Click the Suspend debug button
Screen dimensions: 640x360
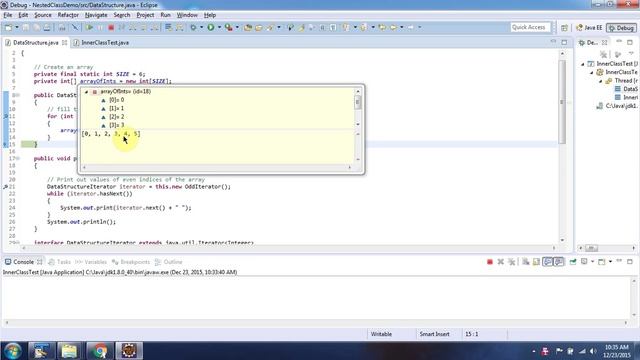pos(100,27)
